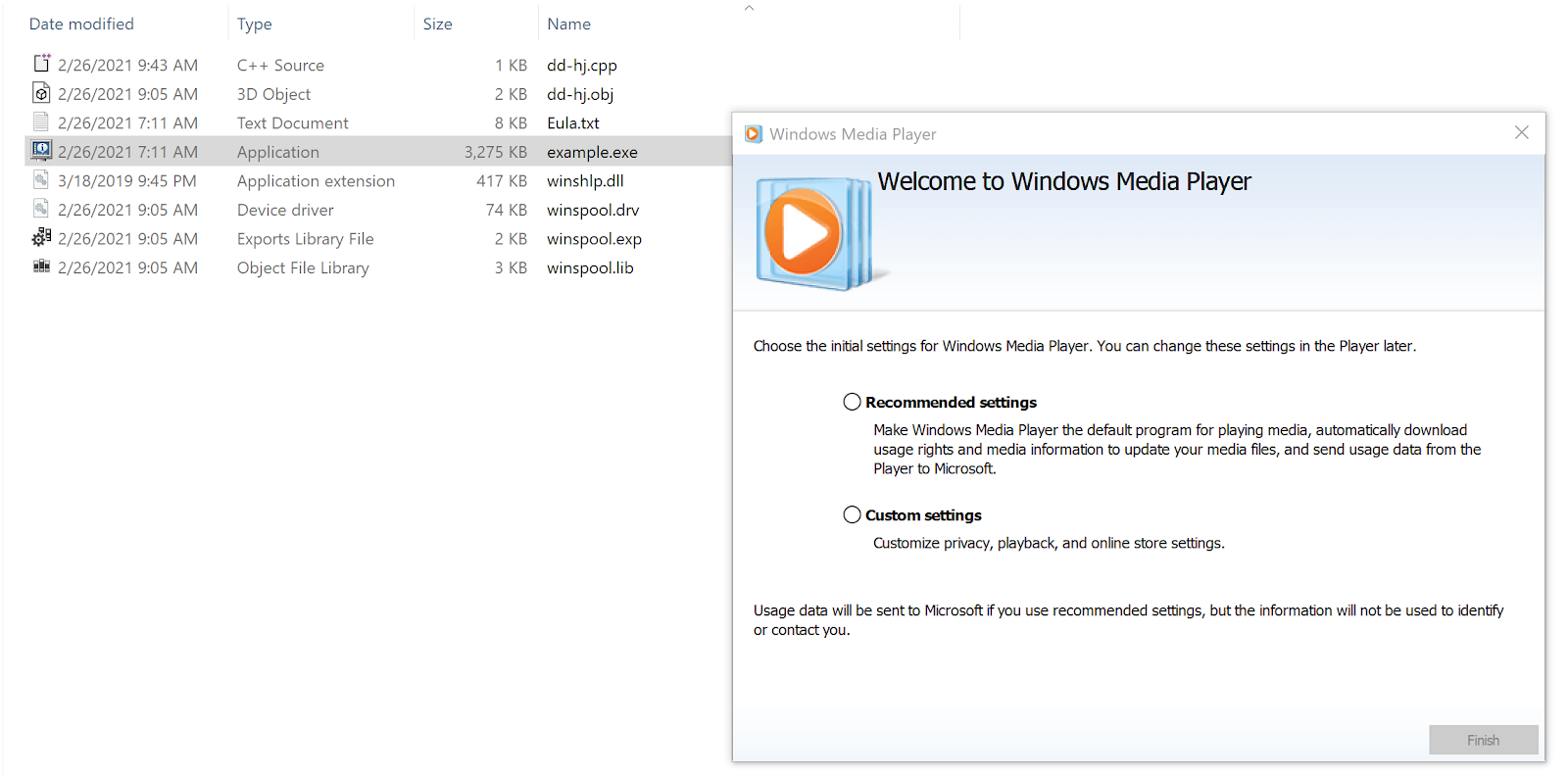Sort files by Size column header
The image size is (1568, 777).
(x=438, y=24)
